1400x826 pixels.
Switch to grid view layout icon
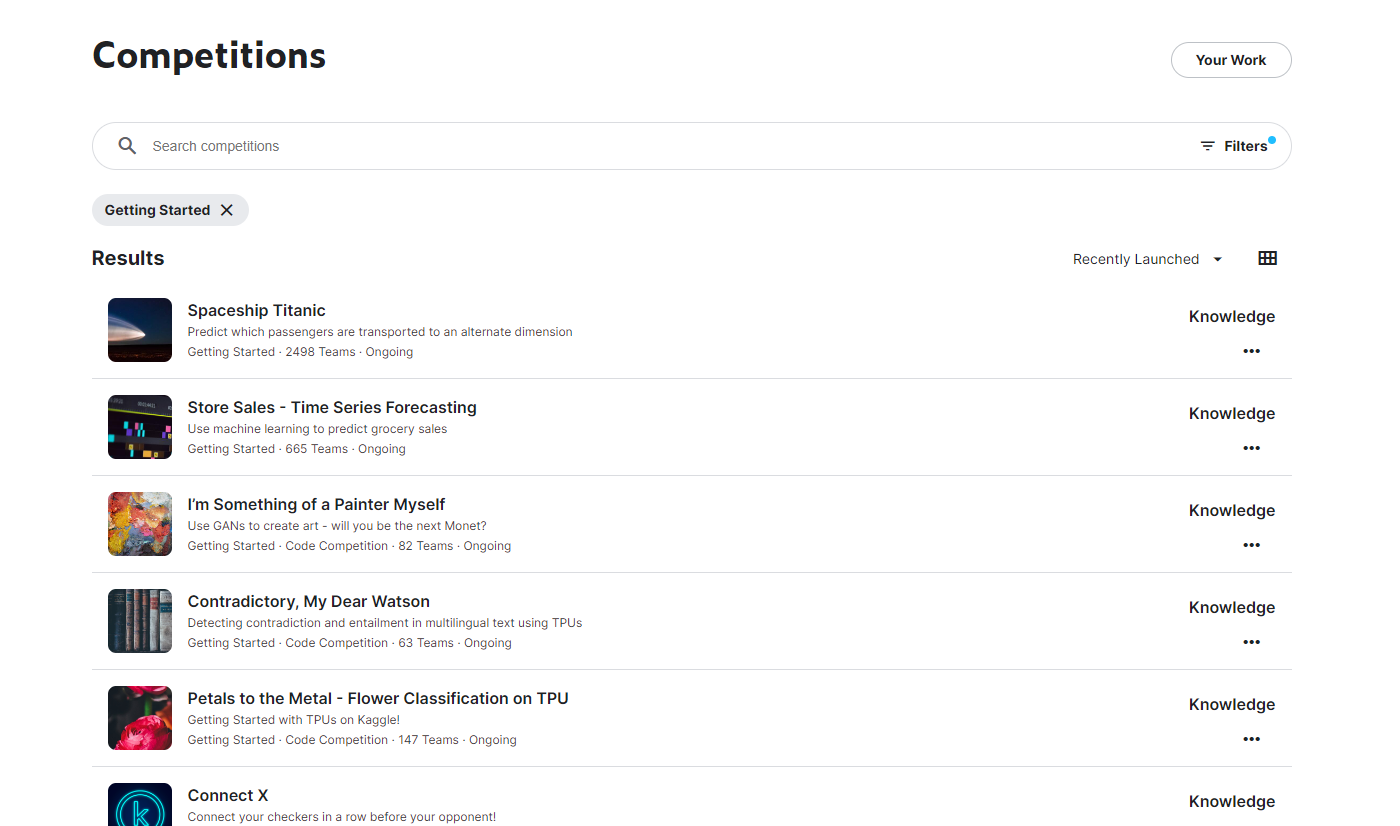click(x=1267, y=258)
